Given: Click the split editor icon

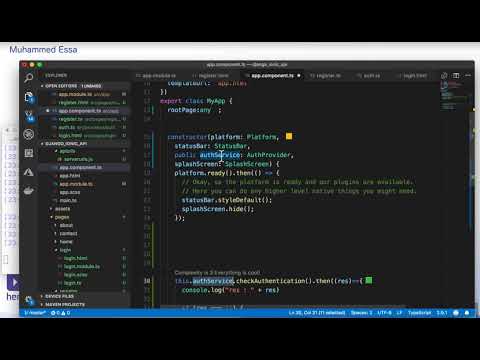Looking at the screenshot, I should pyautogui.click(x=456, y=76).
